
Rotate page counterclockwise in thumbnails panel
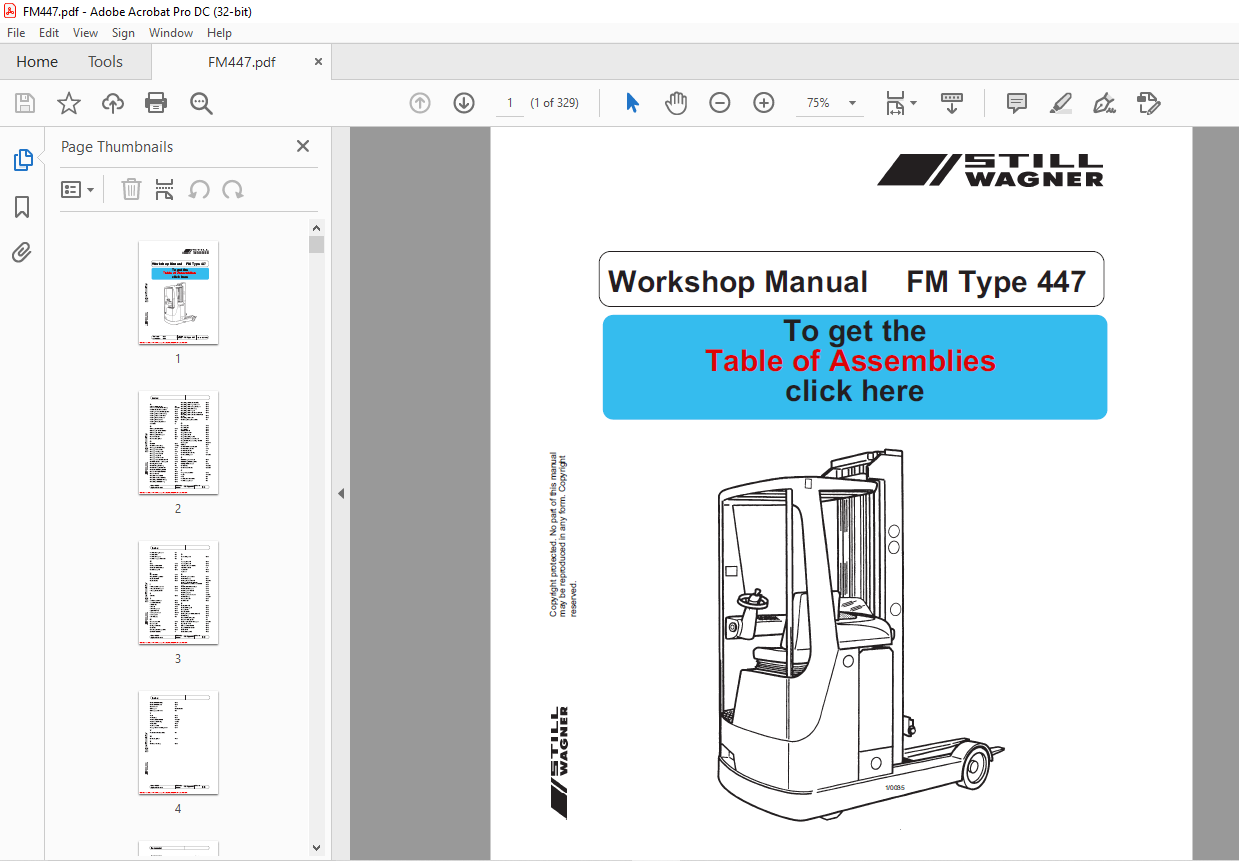pyautogui.click(x=199, y=189)
